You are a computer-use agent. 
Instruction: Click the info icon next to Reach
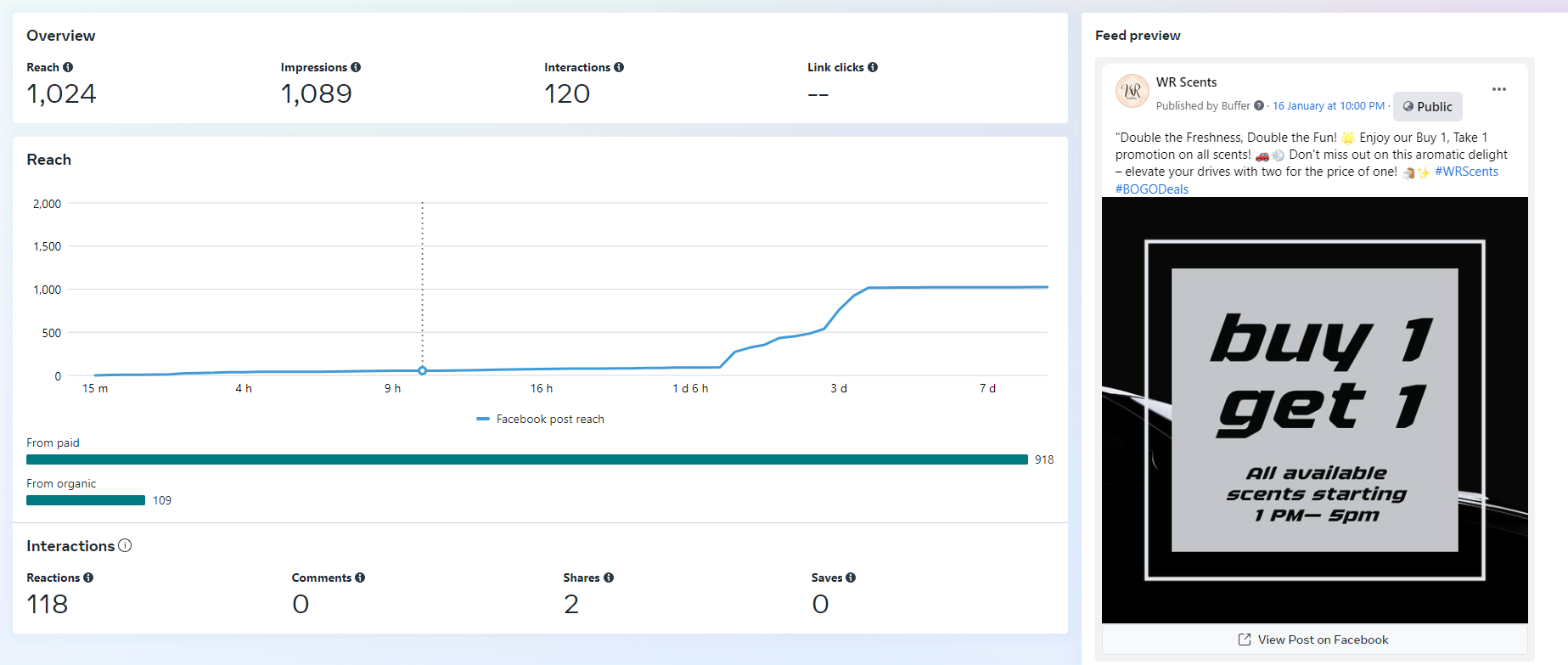[x=68, y=67]
